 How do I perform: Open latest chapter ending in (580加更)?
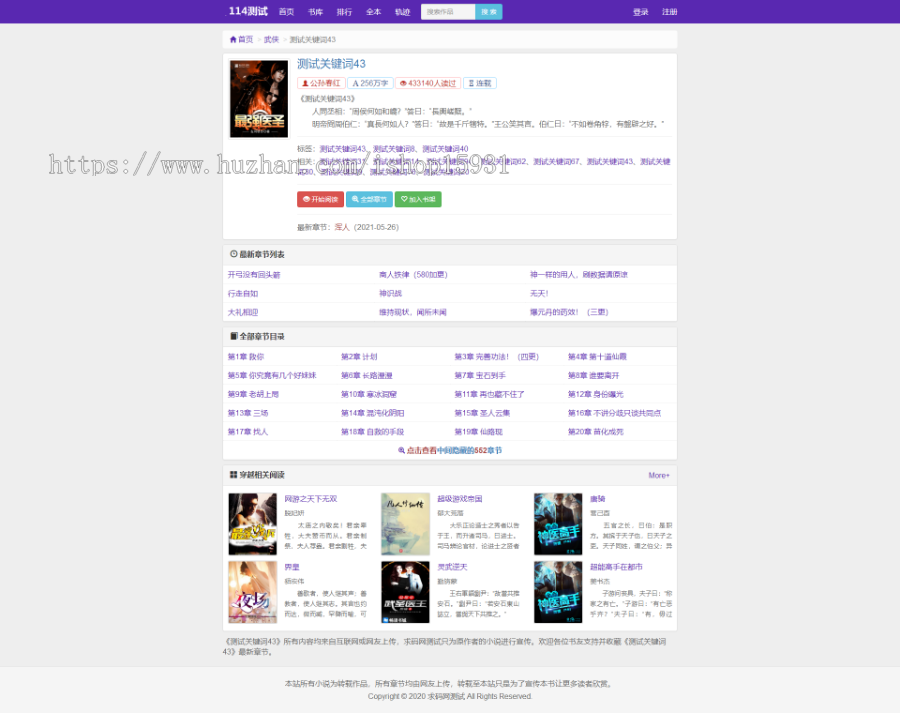[x=413, y=275]
